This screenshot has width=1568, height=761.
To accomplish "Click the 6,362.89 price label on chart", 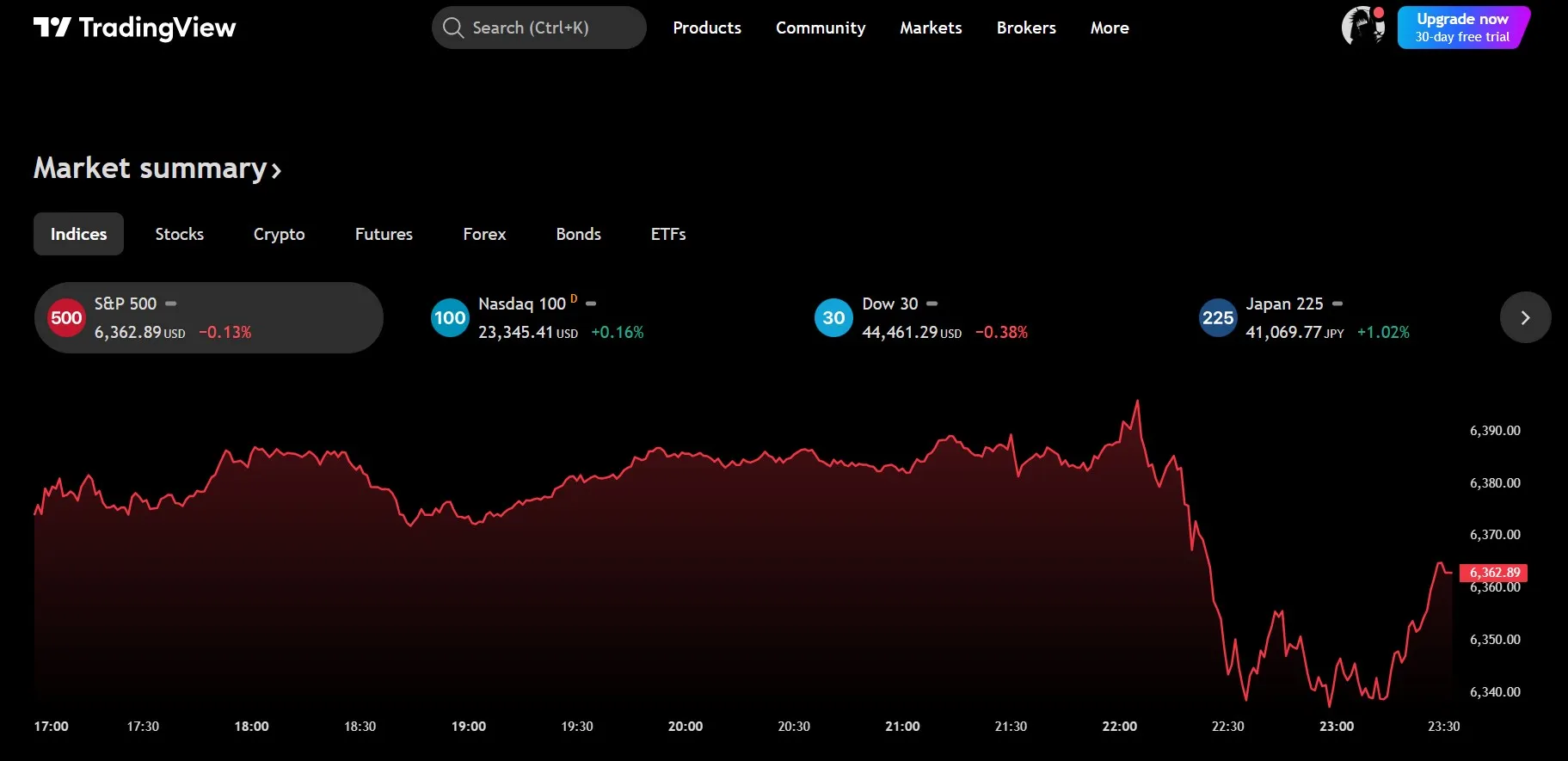I will pyautogui.click(x=1494, y=573).
